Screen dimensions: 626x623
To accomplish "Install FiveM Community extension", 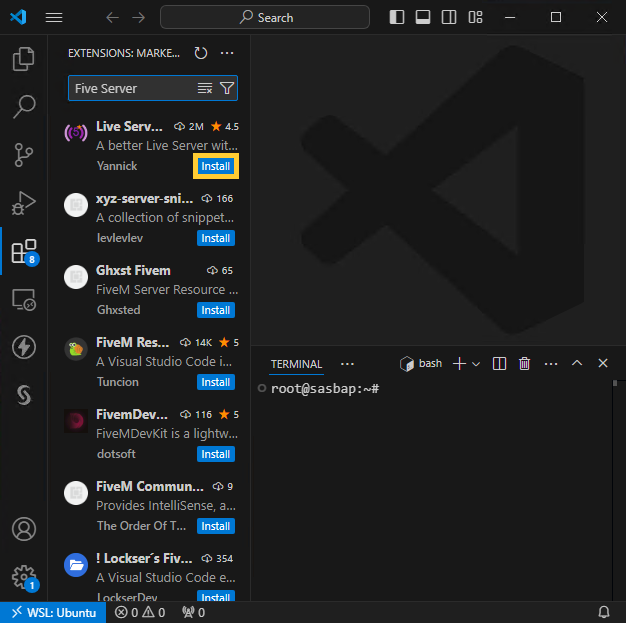I will point(216,526).
